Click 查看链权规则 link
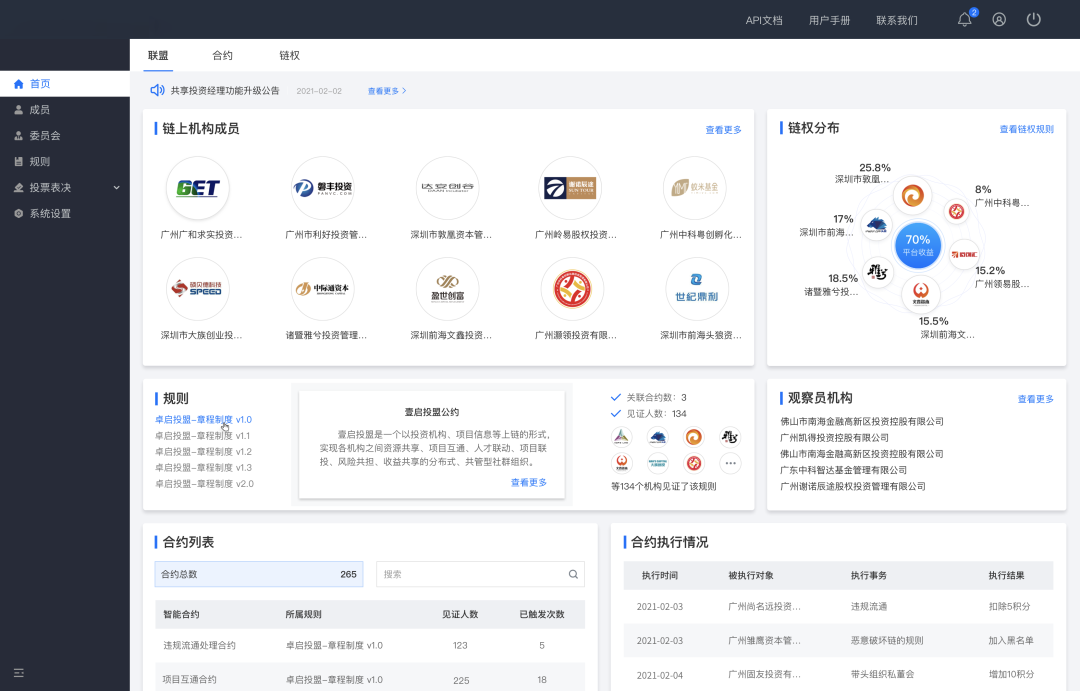Screen dimensions: 1080x691 (1026, 129)
